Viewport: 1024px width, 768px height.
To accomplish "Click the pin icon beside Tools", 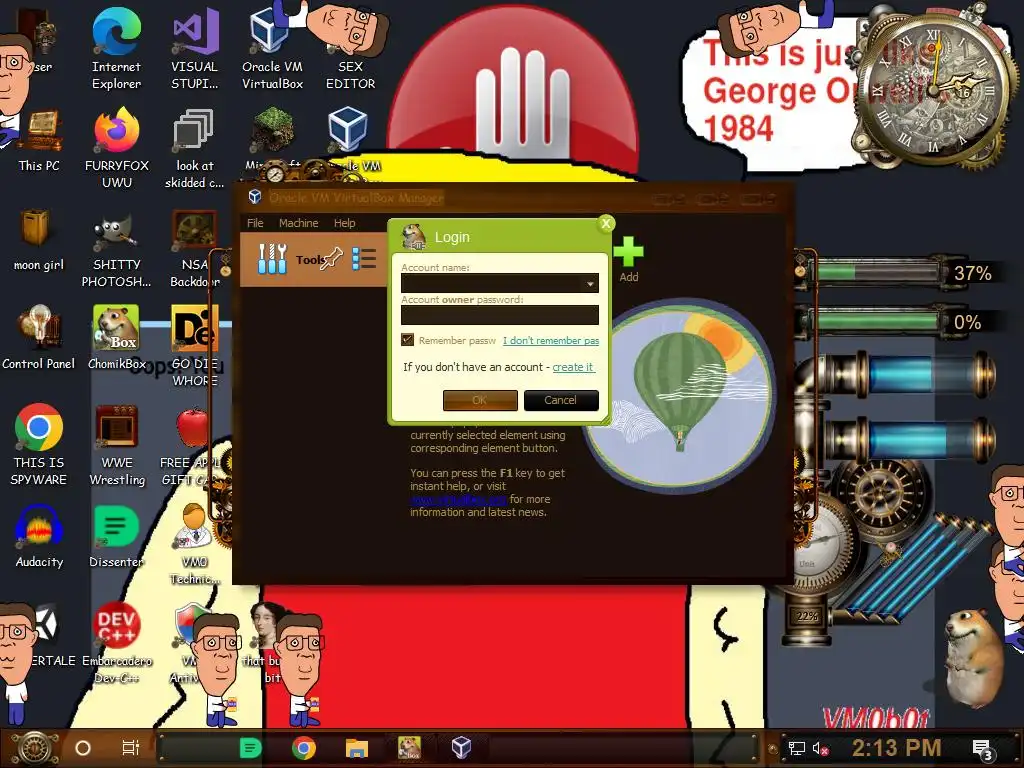I will pos(331,259).
